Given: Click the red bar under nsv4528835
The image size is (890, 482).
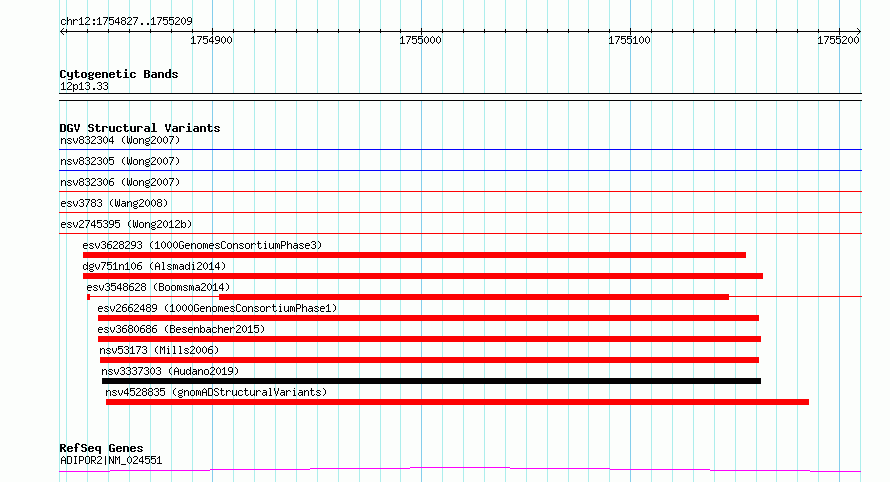Looking at the screenshot, I should 457,403.
